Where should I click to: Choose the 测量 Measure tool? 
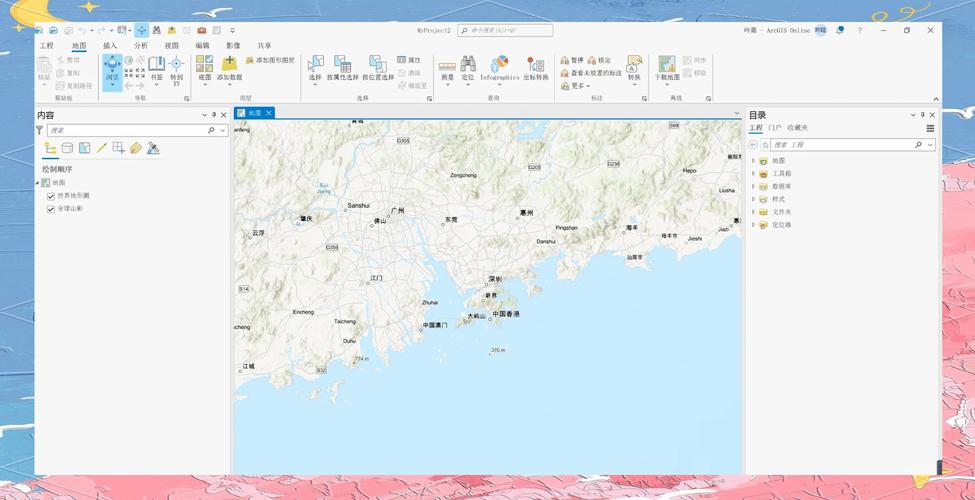click(x=447, y=70)
